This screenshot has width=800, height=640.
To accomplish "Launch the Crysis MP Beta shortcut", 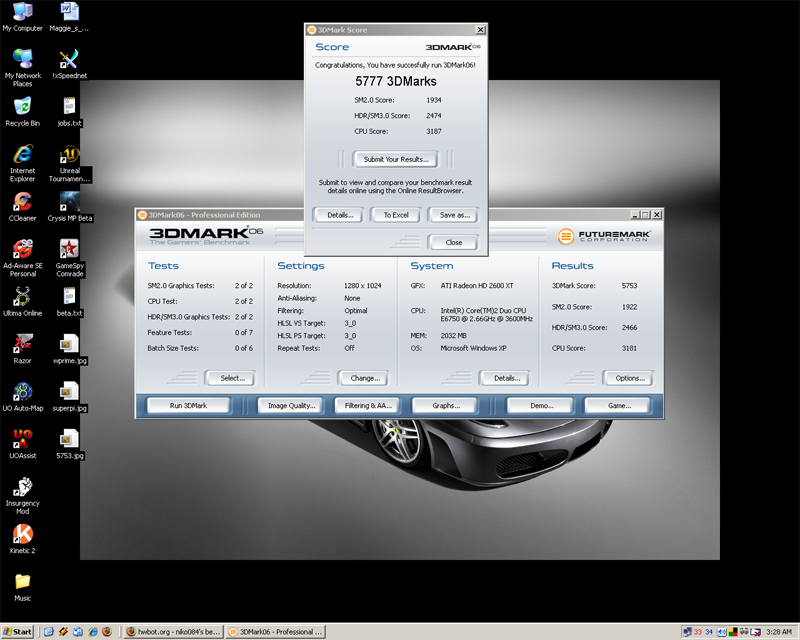I will pyautogui.click(x=69, y=207).
